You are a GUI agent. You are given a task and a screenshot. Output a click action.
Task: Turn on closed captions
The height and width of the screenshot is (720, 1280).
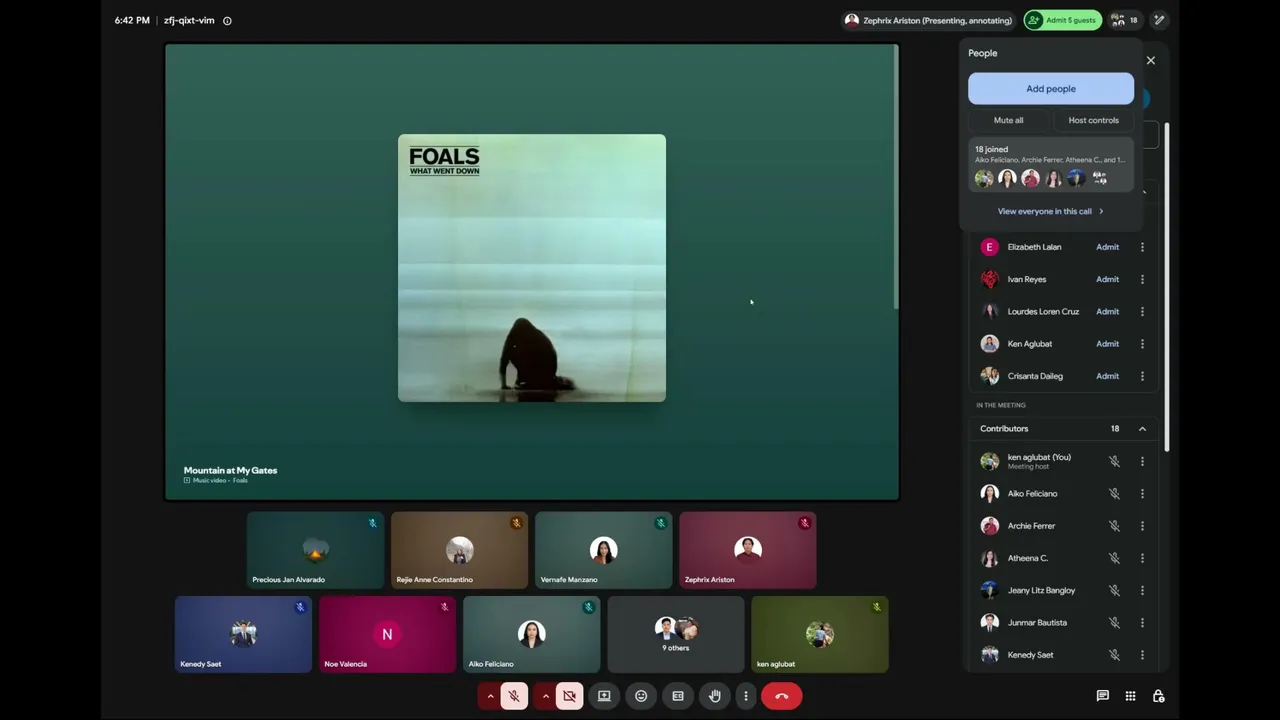coord(678,696)
